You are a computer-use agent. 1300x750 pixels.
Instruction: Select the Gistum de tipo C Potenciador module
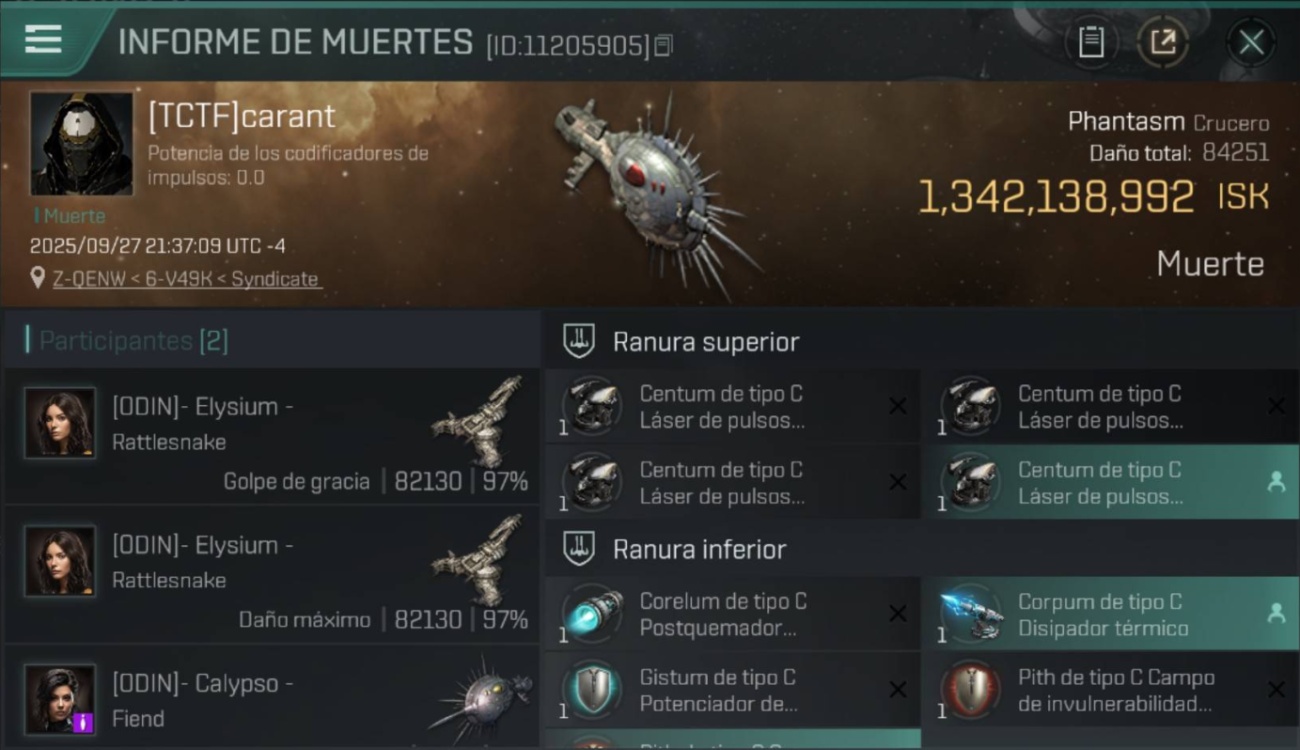pyautogui.click(x=732, y=690)
